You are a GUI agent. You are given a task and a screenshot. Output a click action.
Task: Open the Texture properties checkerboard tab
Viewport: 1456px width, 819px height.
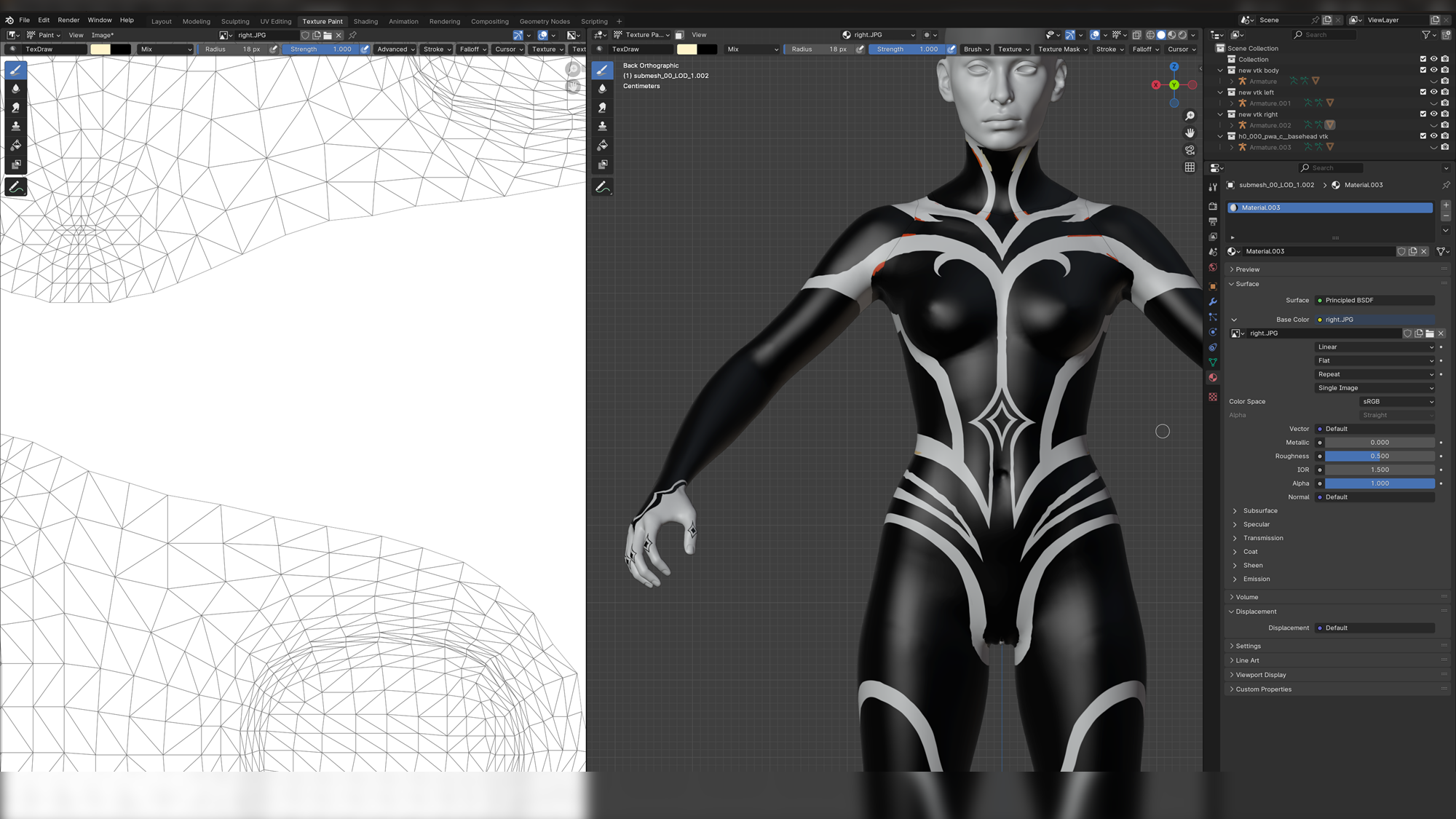click(1213, 397)
